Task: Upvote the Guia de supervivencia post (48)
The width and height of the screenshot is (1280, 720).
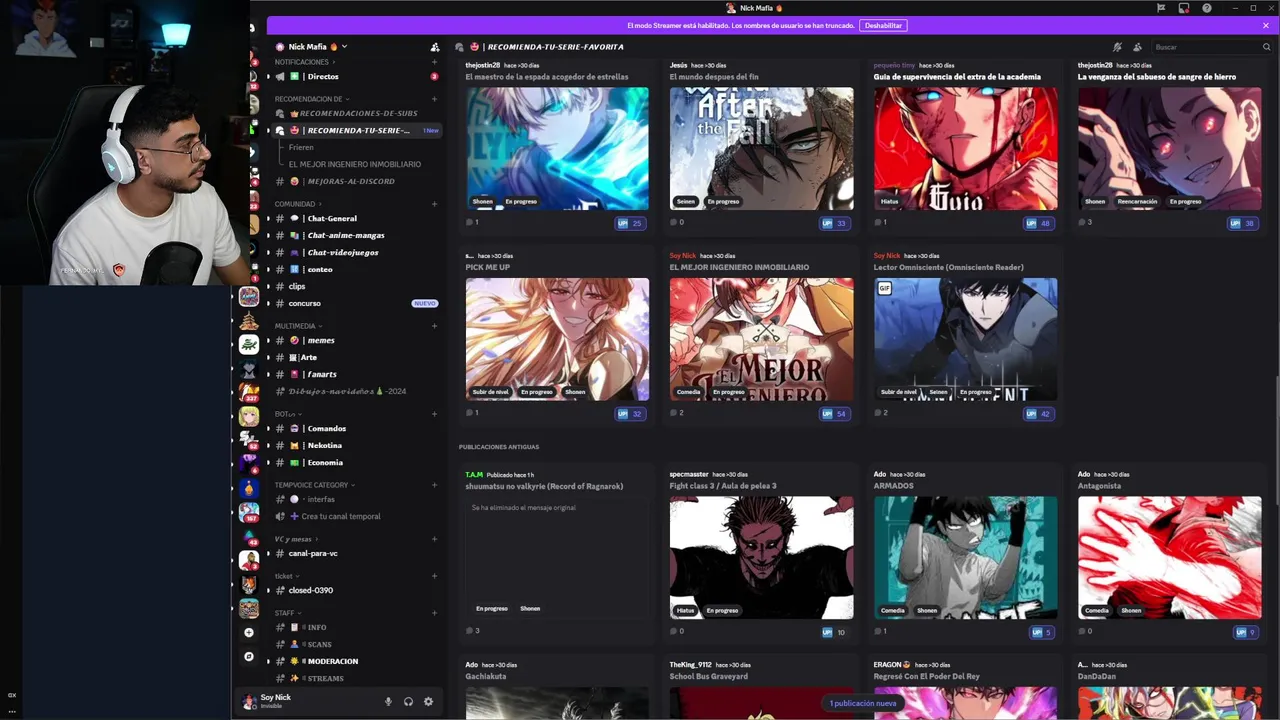Action: point(1037,223)
